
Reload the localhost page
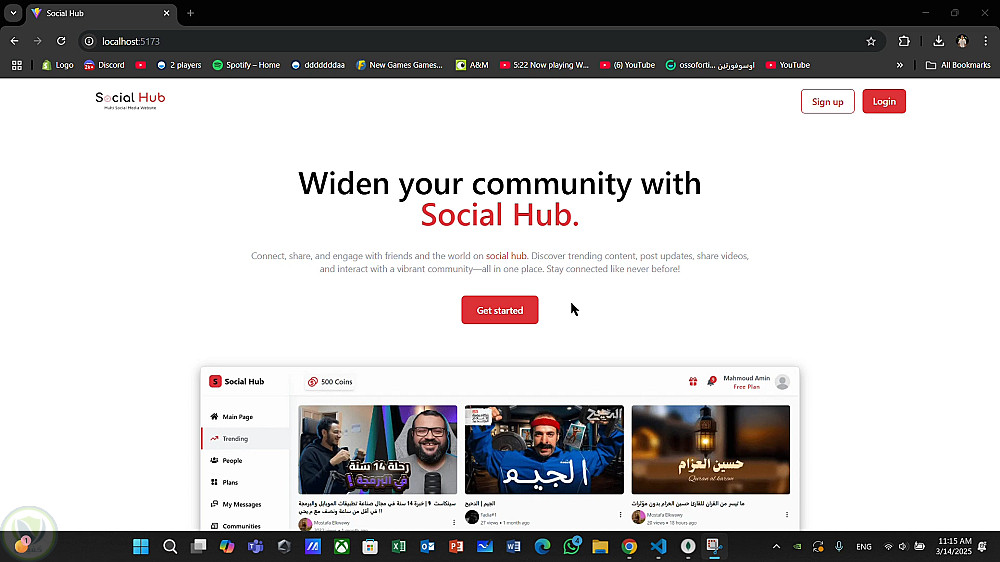click(x=61, y=41)
